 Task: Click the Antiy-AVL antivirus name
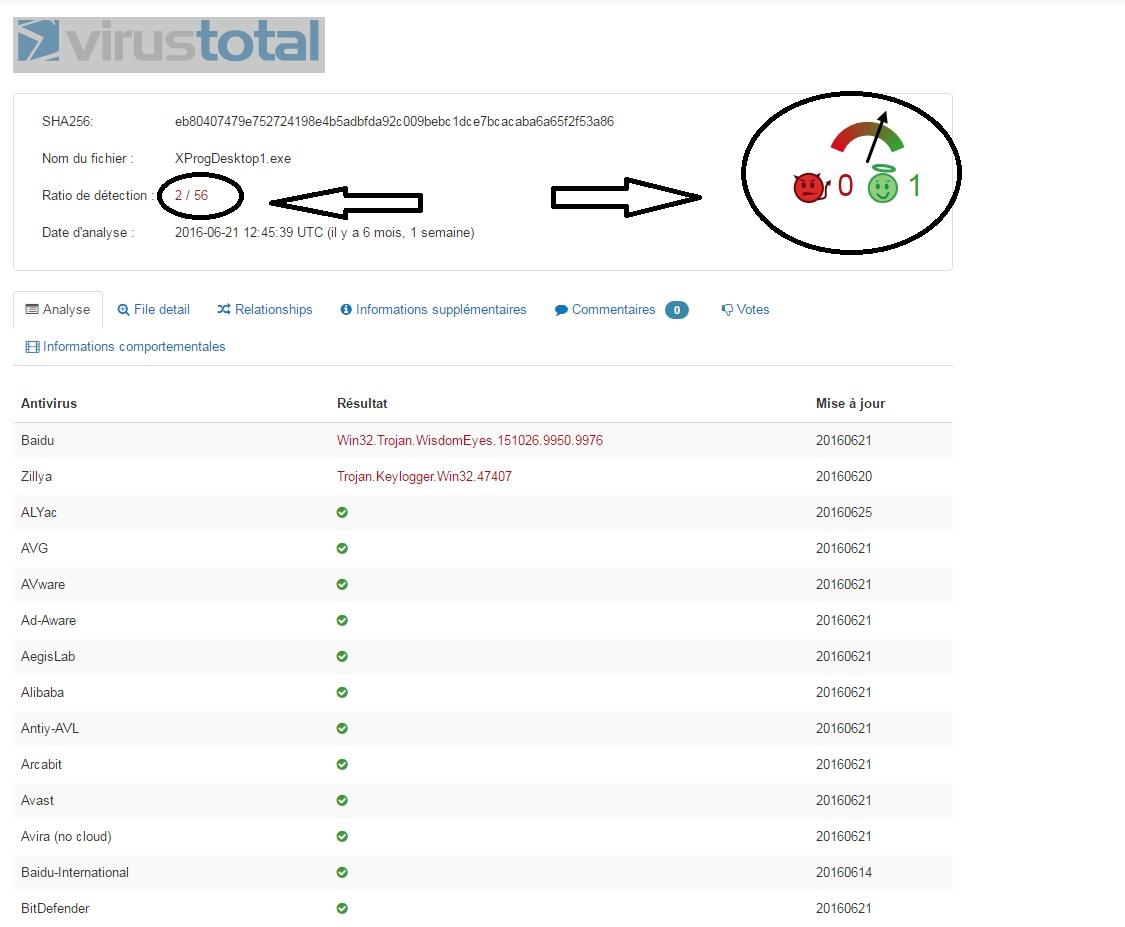tap(50, 728)
